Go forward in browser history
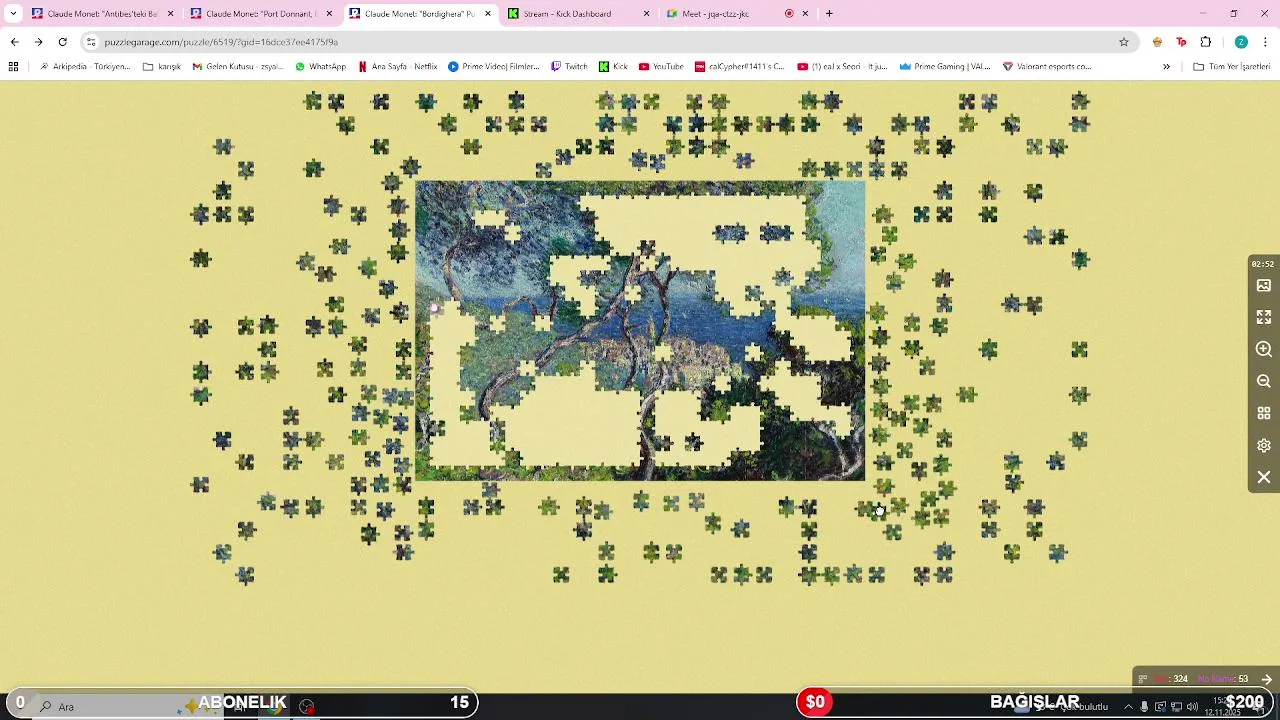 coord(38,42)
